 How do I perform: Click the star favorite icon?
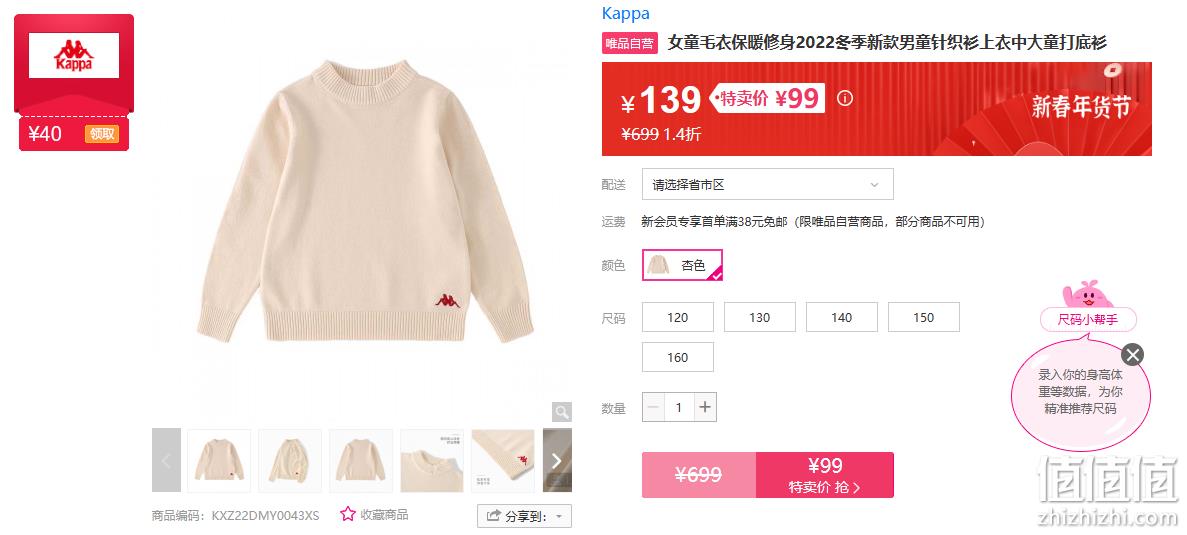tap(347, 515)
